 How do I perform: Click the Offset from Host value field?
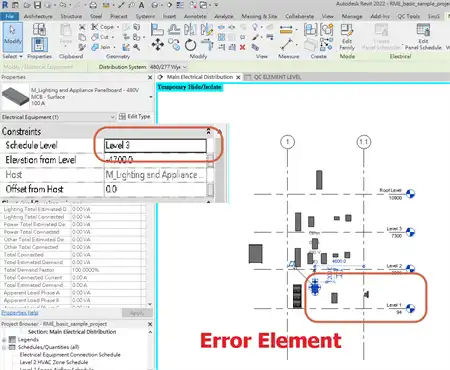155,189
